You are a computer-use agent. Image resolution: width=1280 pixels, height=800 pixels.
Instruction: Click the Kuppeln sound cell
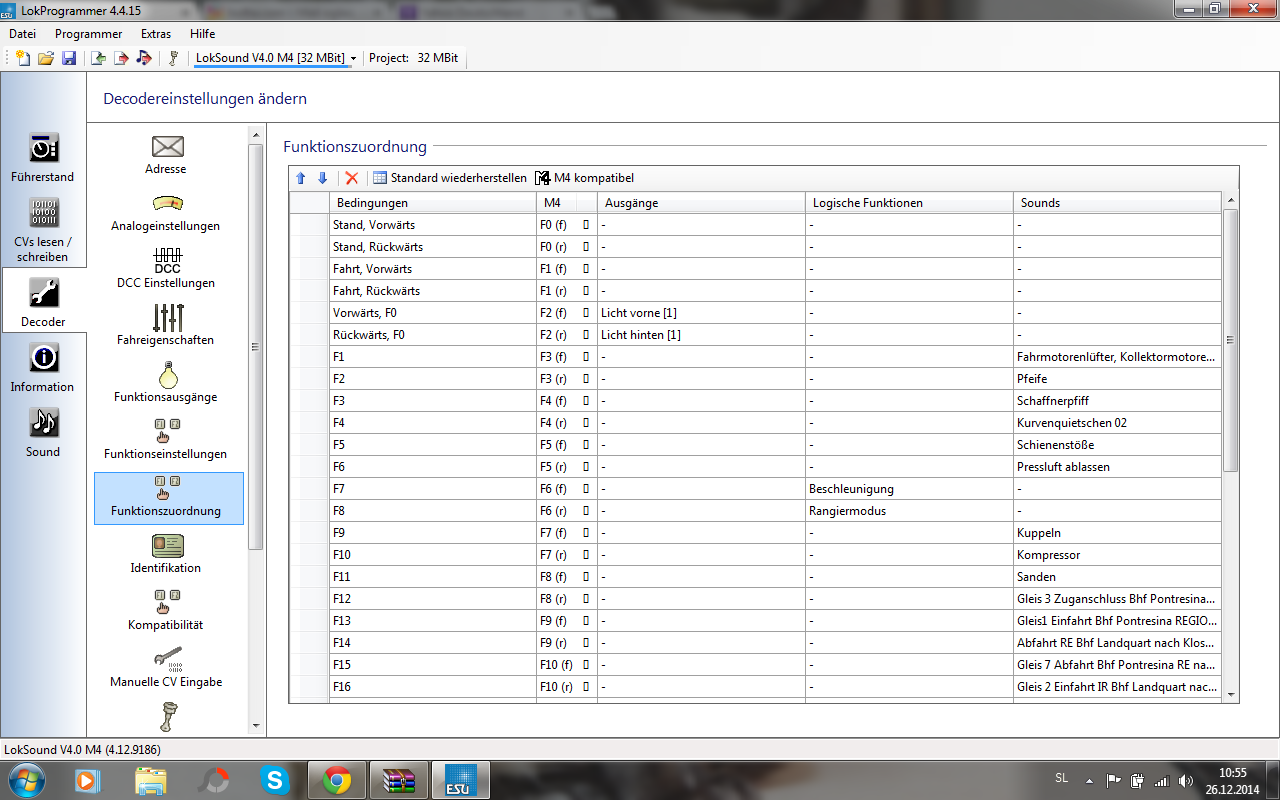pyautogui.click(x=1117, y=533)
